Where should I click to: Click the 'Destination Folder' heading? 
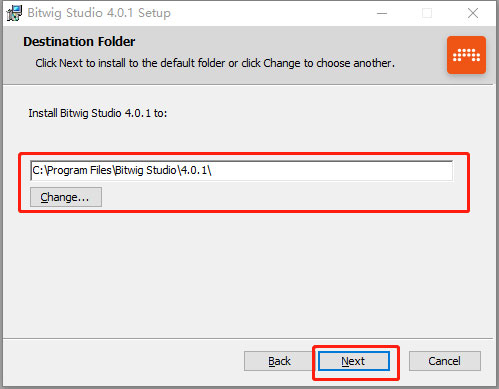79,42
